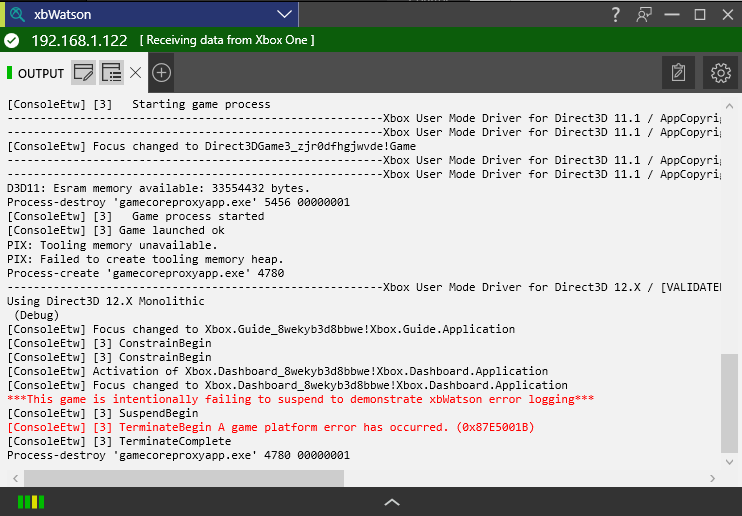The width and height of the screenshot is (742, 516).
Task: Click the horizontal scrollbar left arrow
Action: [x=15, y=479]
